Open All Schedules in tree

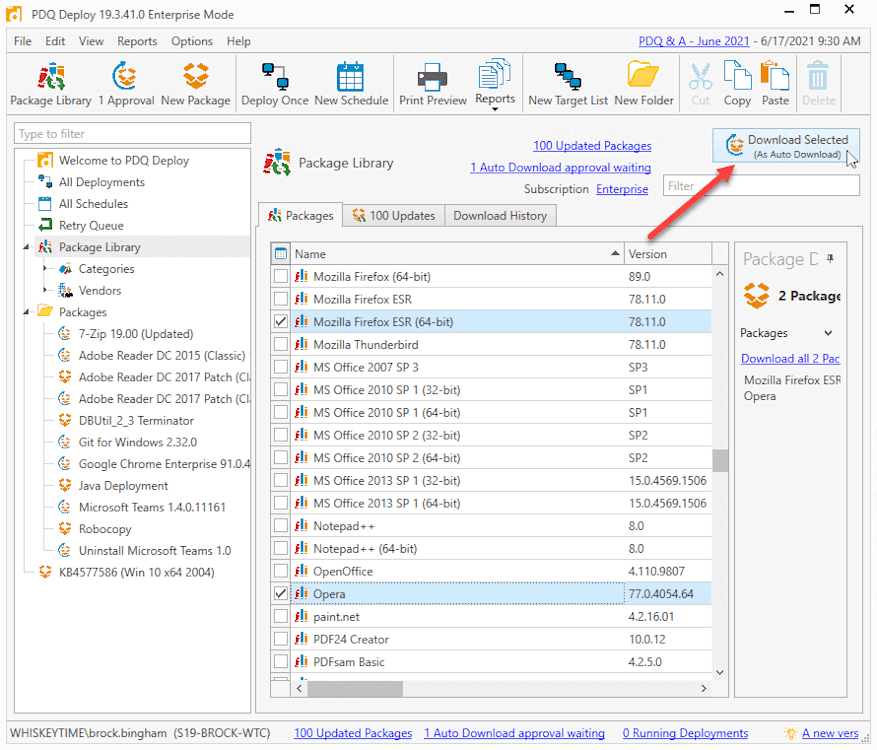93,204
